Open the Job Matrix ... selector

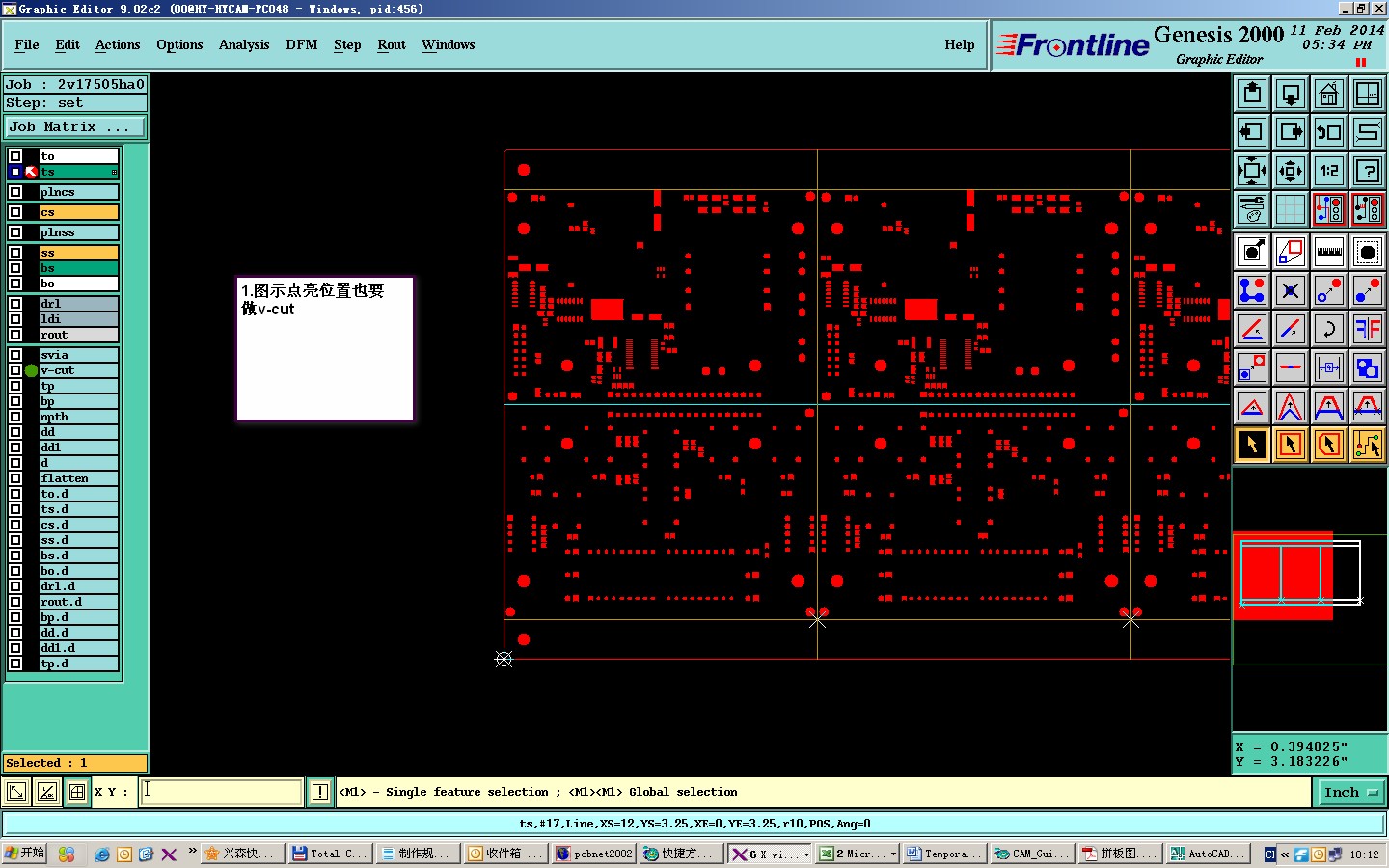(75, 127)
